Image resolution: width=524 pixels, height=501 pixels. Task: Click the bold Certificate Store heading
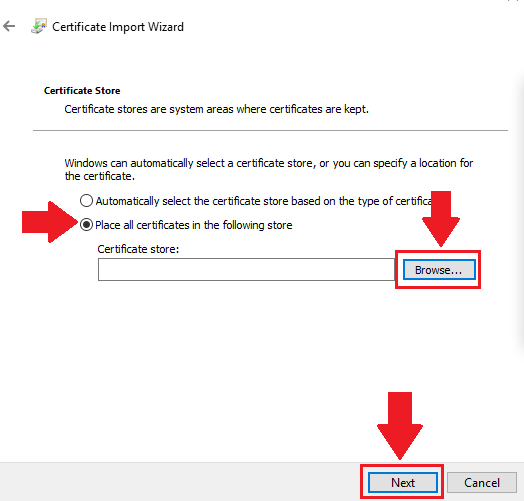82,91
